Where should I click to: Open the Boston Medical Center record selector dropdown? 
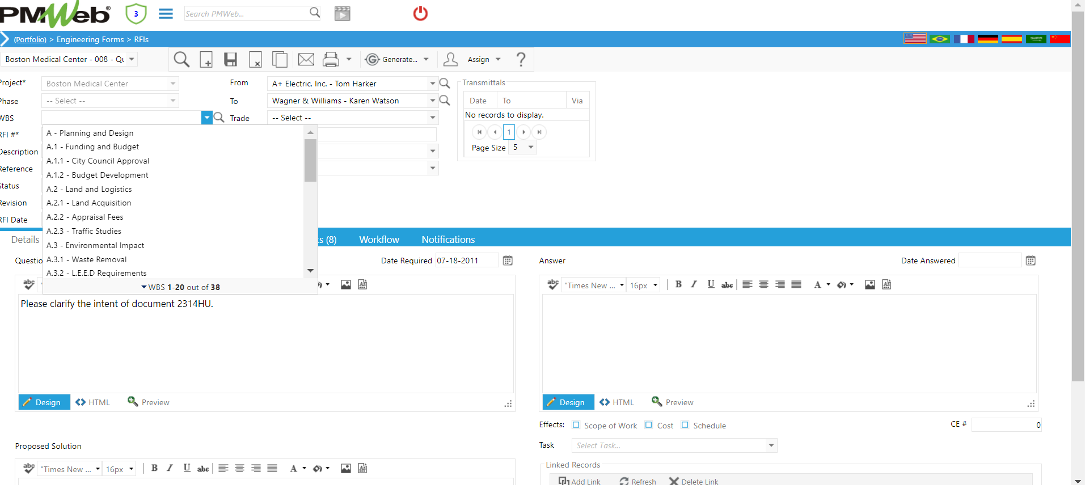click(132, 60)
